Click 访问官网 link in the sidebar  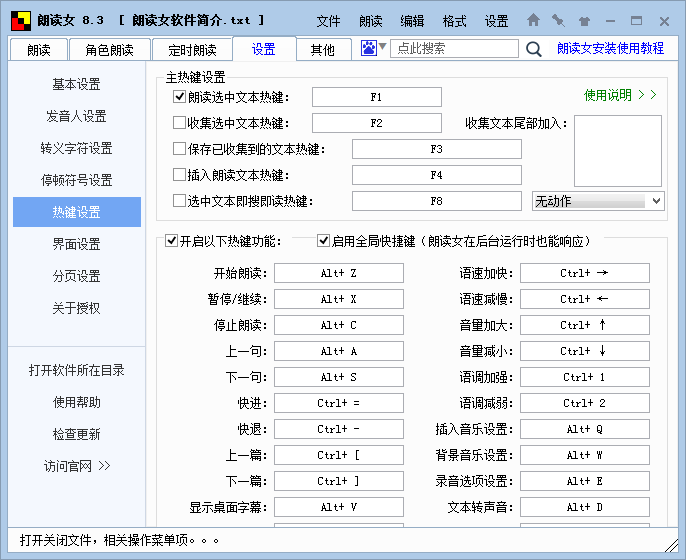click(x=77, y=466)
